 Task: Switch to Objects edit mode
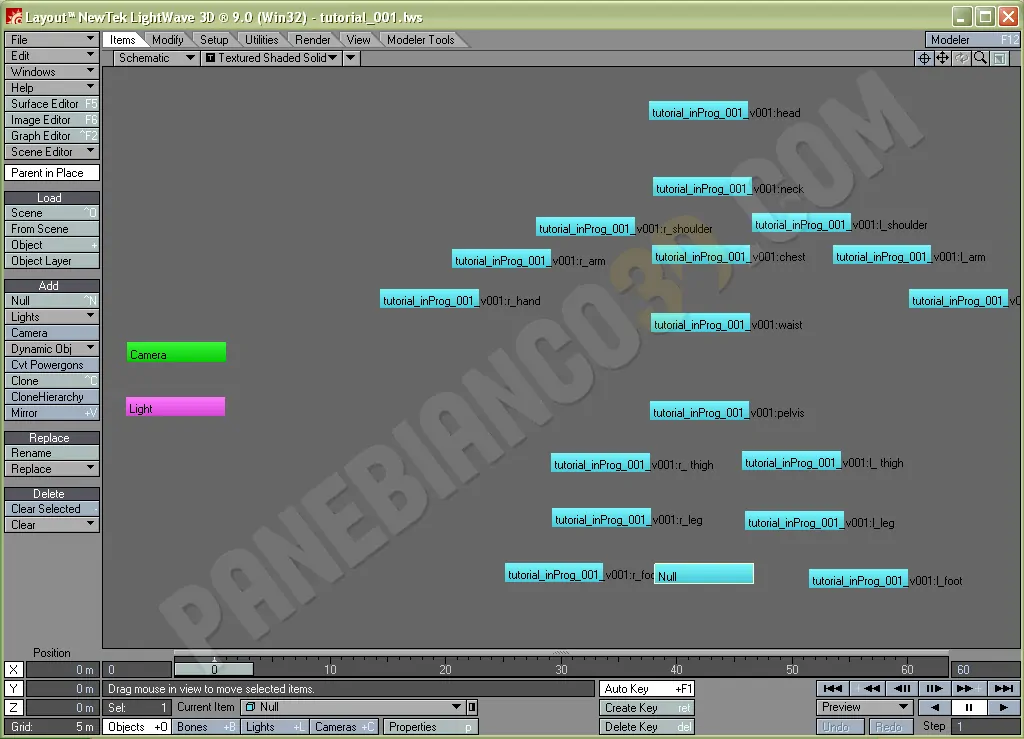pos(137,727)
